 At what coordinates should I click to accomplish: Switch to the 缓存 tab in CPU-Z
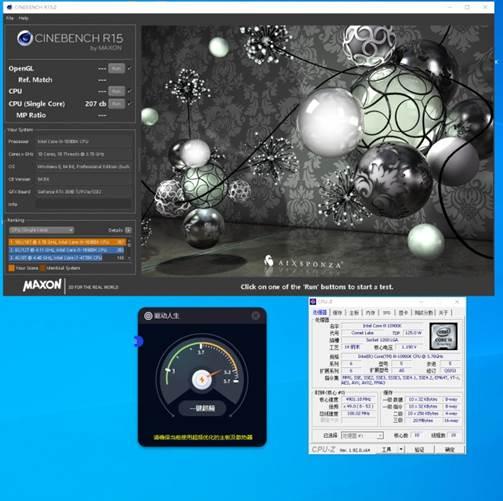338,312
